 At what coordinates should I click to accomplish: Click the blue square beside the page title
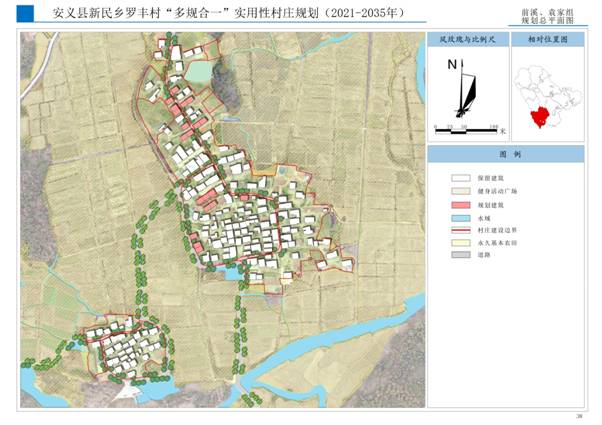pyautogui.click(x=25, y=13)
